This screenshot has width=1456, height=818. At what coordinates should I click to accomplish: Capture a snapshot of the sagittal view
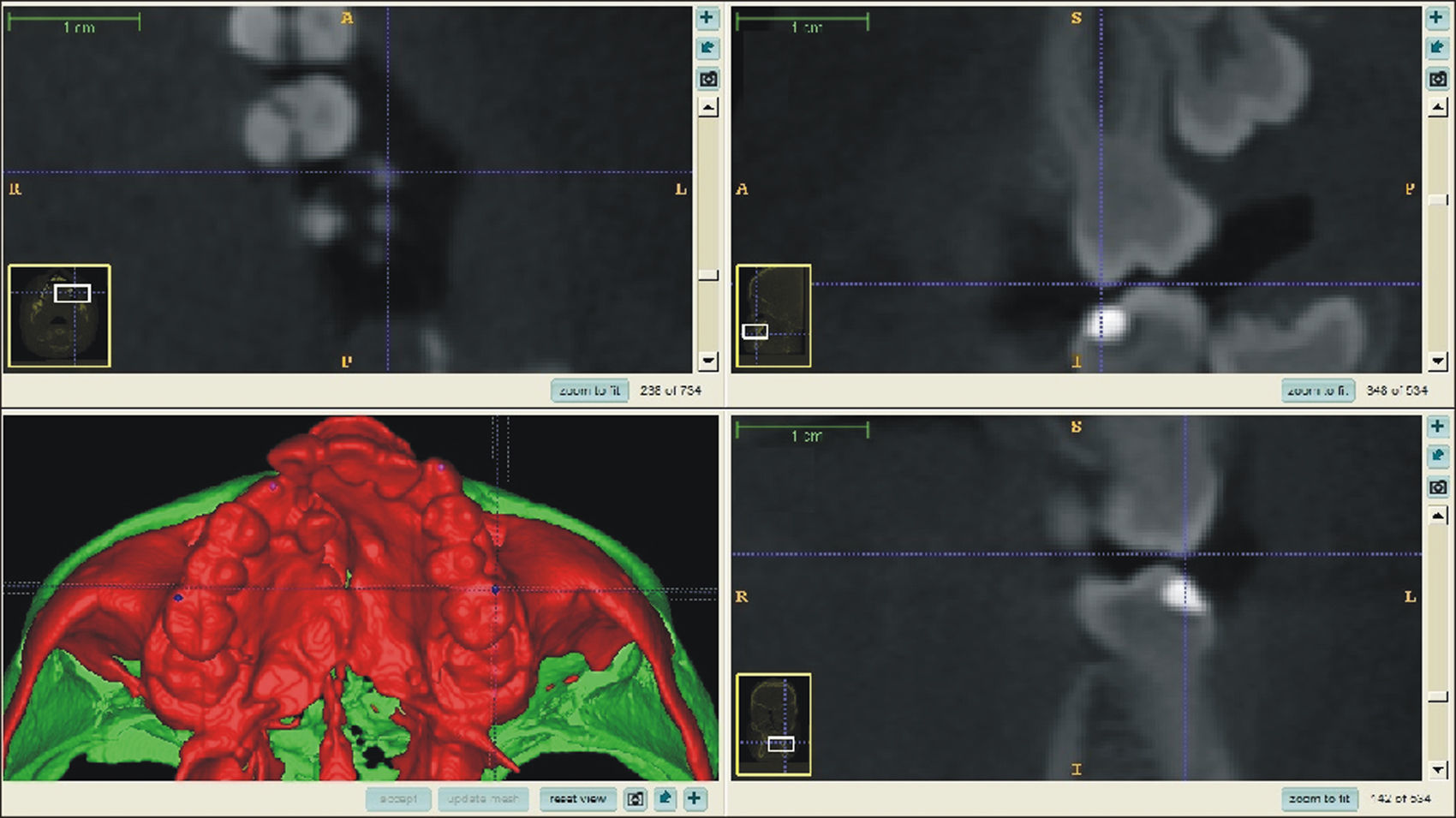click(1436, 80)
